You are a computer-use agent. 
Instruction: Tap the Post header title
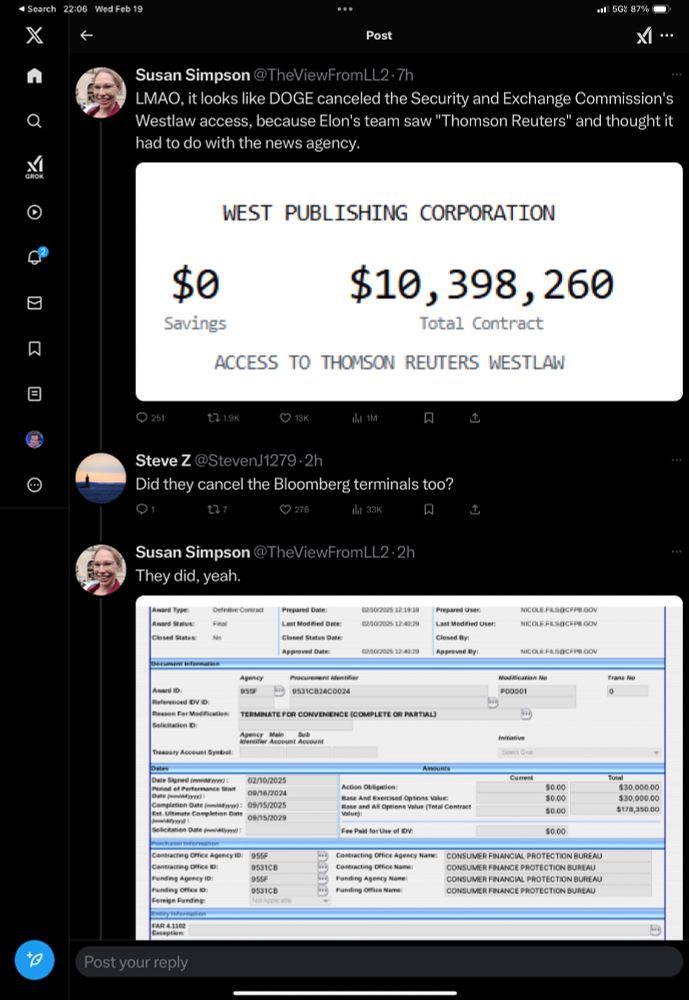coord(379,36)
